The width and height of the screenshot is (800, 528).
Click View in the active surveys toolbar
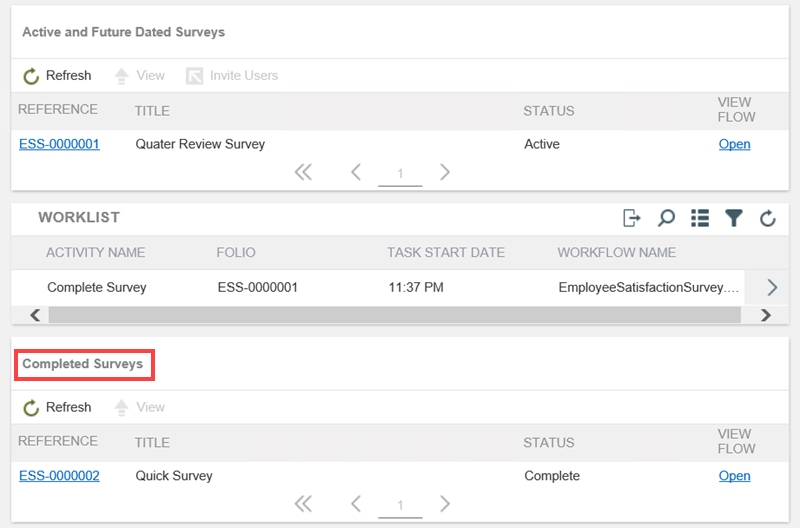click(x=140, y=76)
